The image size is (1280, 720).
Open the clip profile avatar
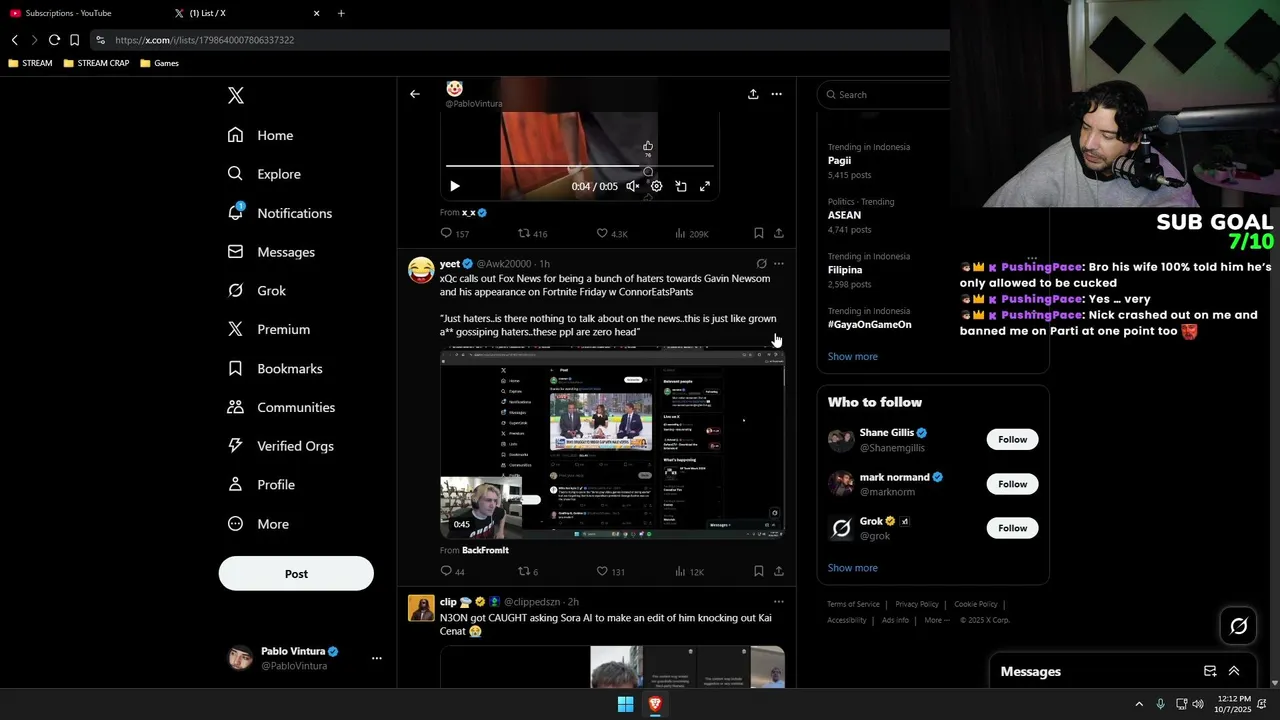421,608
